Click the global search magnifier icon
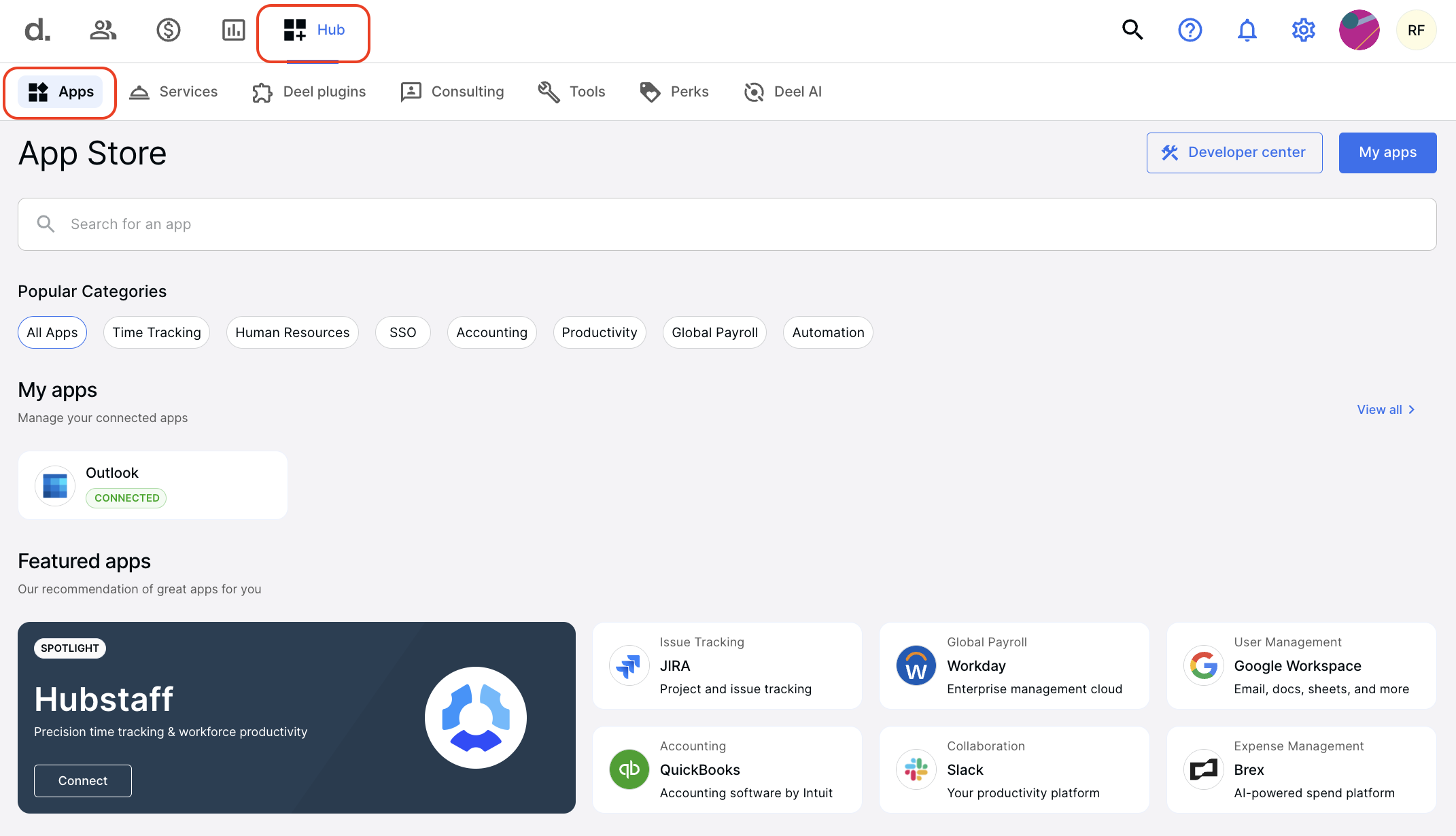Image resolution: width=1456 pixels, height=836 pixels. coord(1132,30)
